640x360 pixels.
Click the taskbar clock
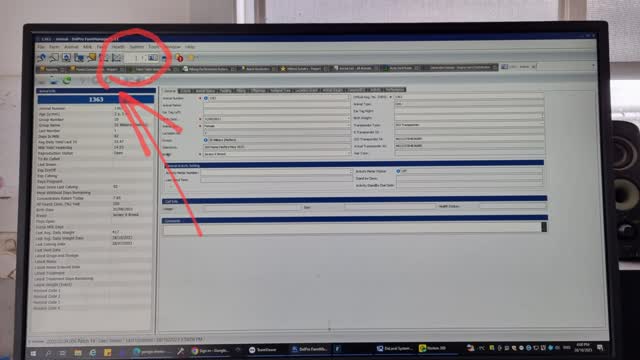[583, 347]
